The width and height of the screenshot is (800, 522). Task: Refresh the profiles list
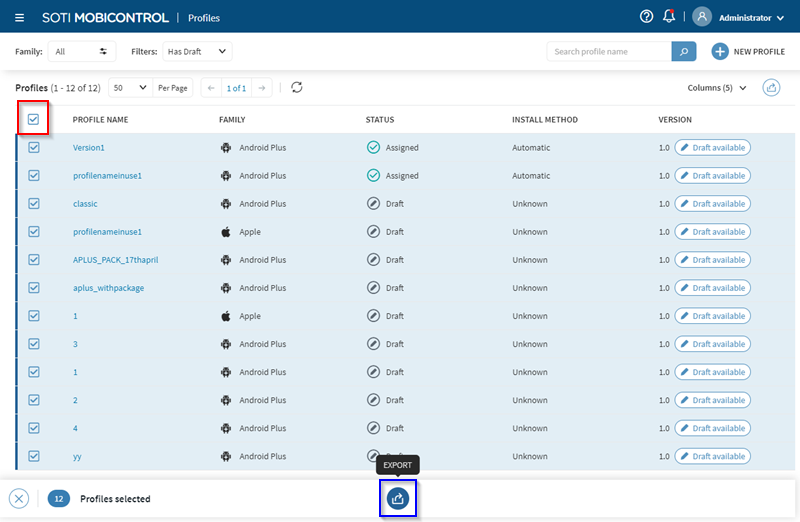tap(297, 88)
